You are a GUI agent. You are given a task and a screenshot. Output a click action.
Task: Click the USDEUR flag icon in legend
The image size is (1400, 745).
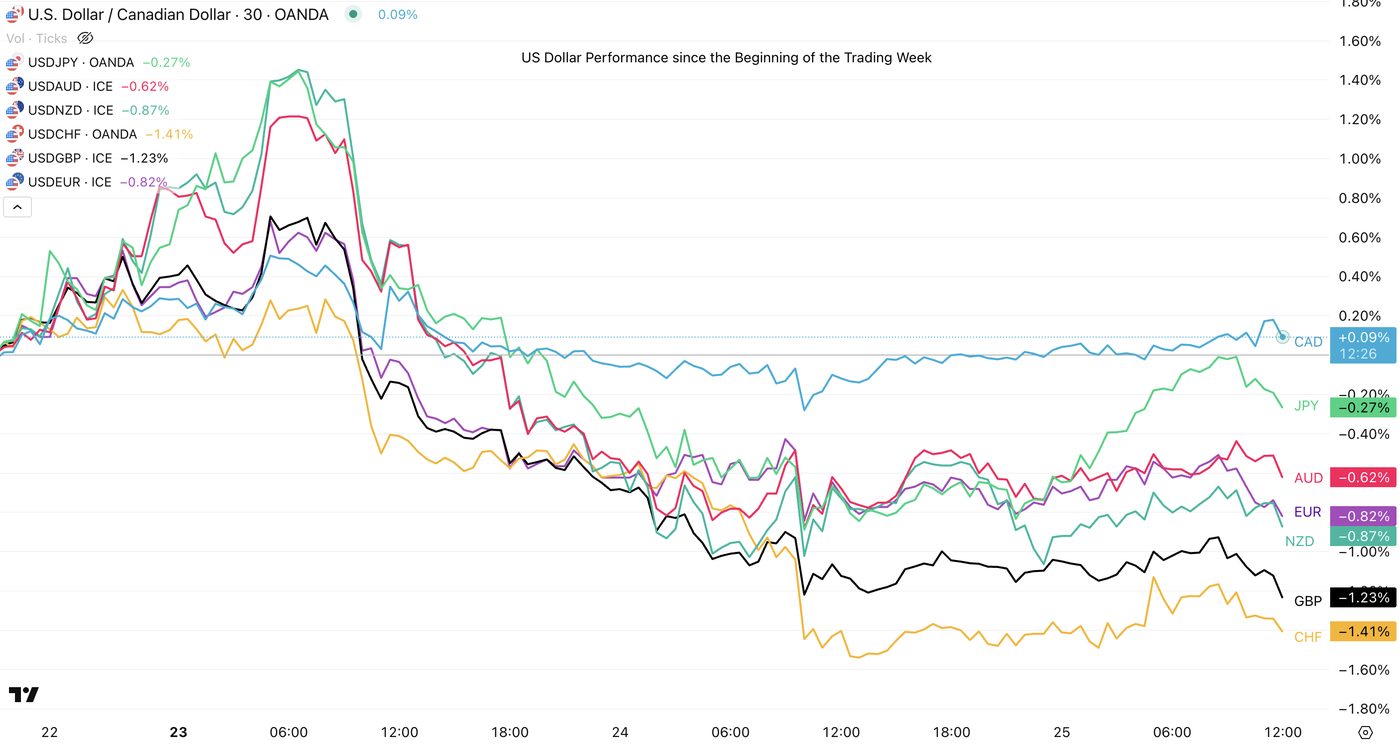pyautogui.click(x=14, y=182)
